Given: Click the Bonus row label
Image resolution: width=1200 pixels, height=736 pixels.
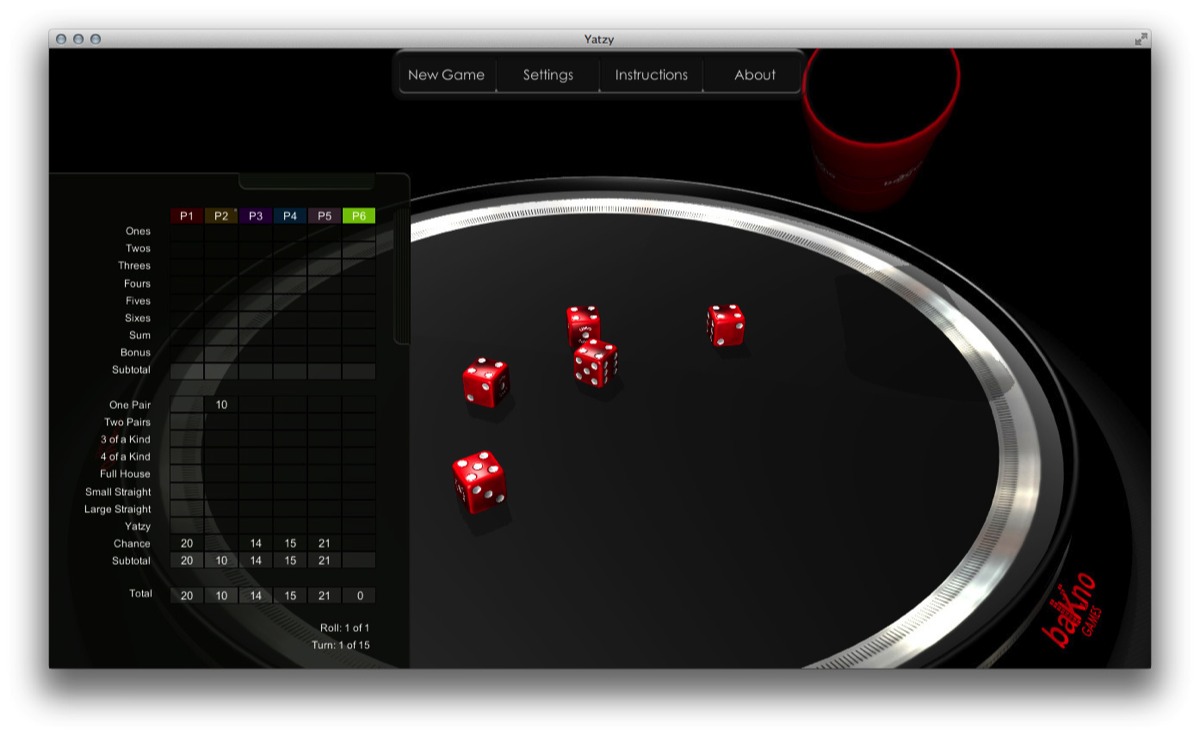Looking at the screenshot, I should 135,353.
